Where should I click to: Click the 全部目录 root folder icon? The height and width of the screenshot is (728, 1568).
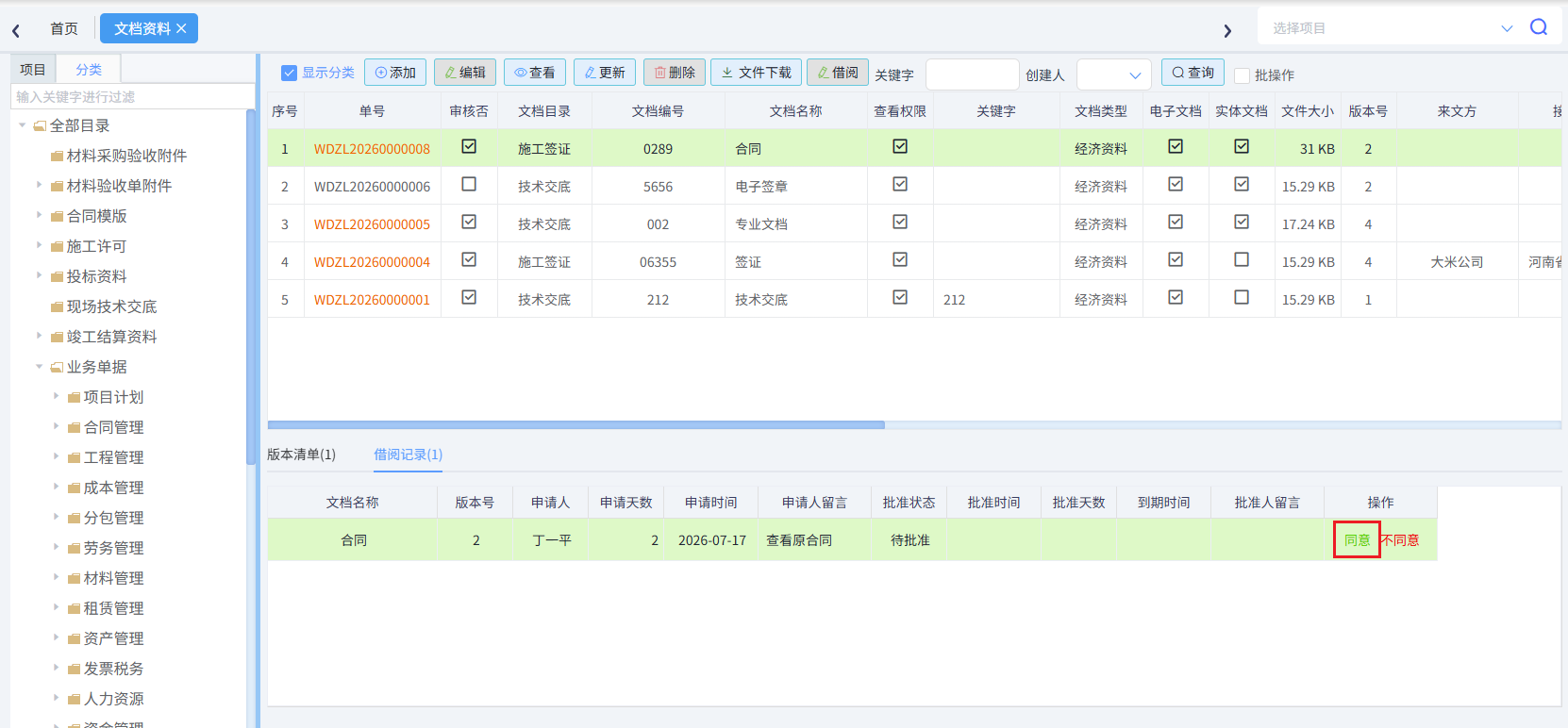40,126
